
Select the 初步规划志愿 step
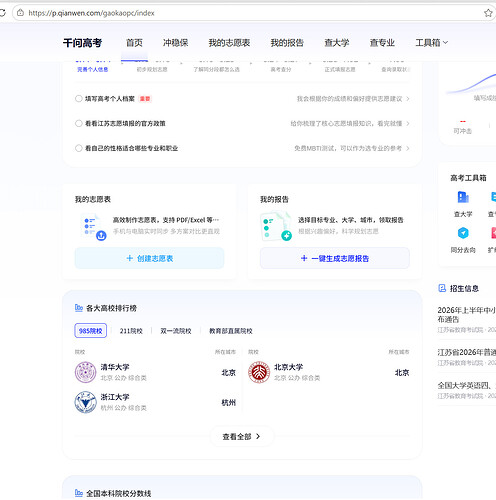(x=152, y=69)
